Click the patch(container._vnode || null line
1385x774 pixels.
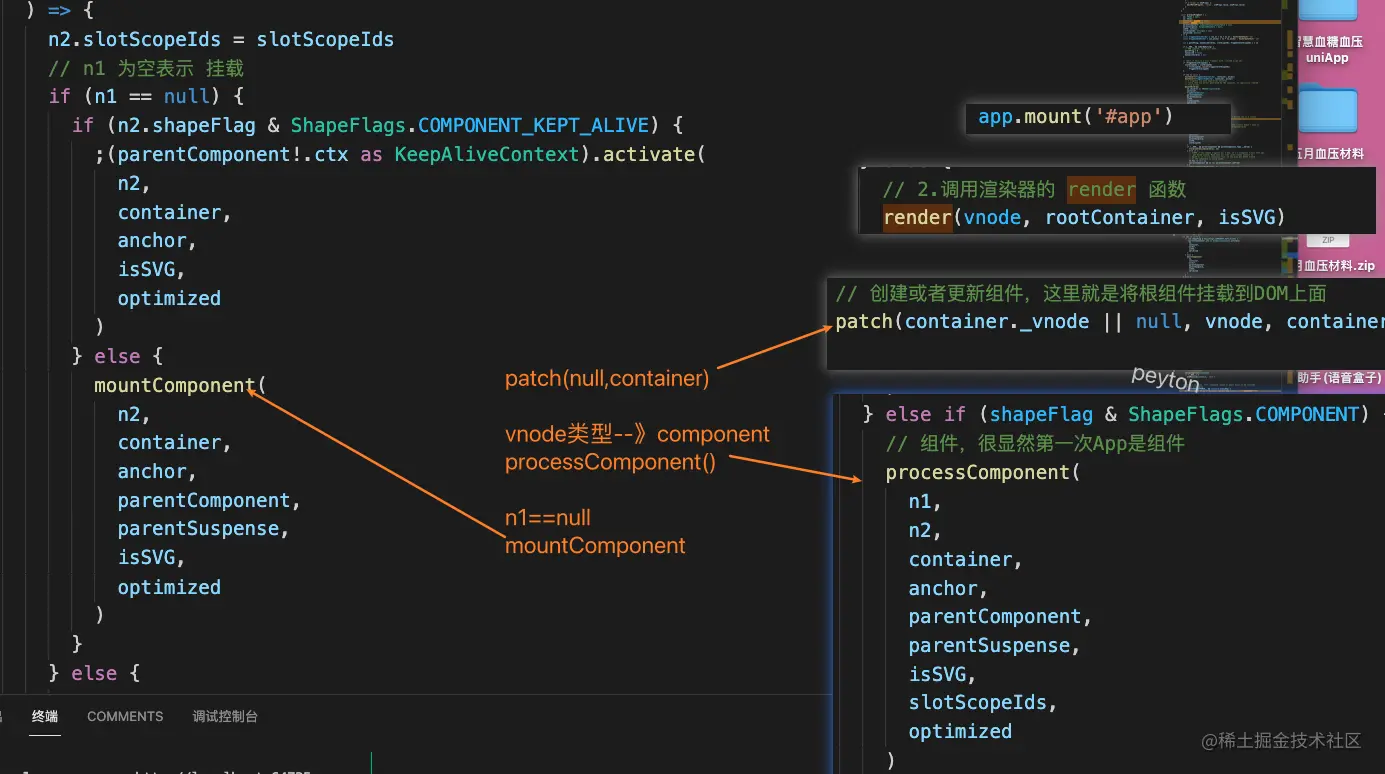pos(1110,321)
